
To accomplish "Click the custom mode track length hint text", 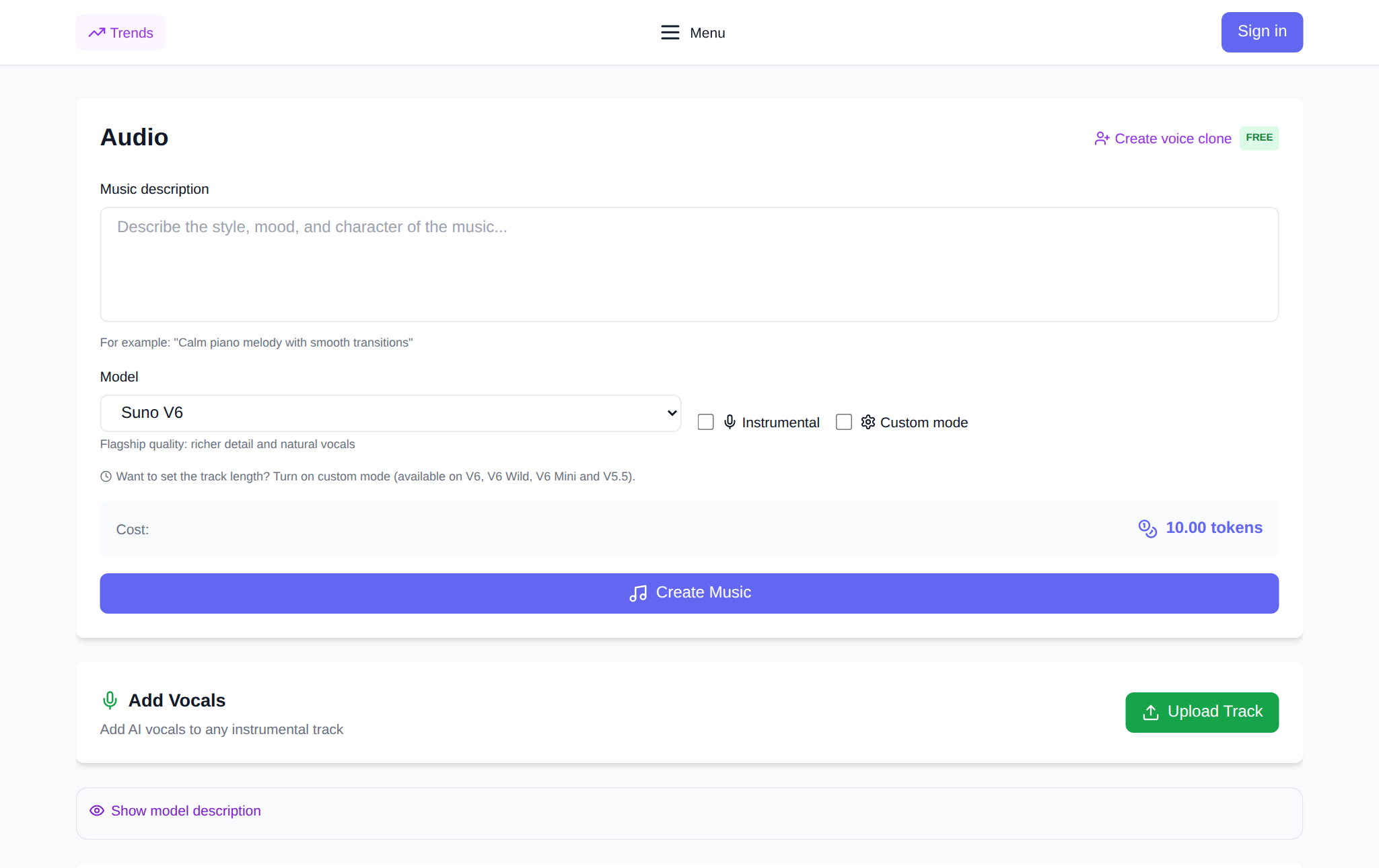I will tap(376, 476).
